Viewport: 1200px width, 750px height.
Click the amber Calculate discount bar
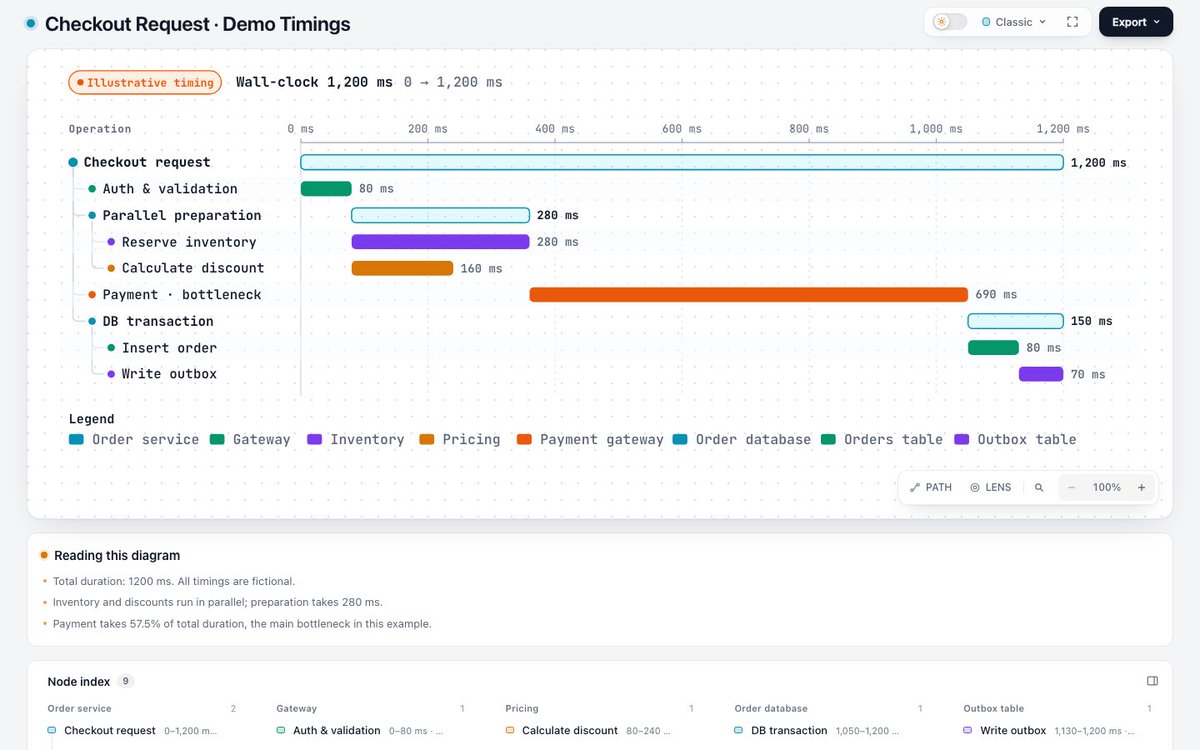tap(402, 268)
